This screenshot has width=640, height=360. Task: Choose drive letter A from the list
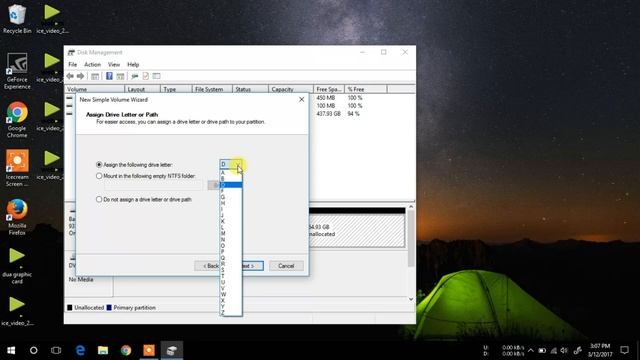point(231,173)
